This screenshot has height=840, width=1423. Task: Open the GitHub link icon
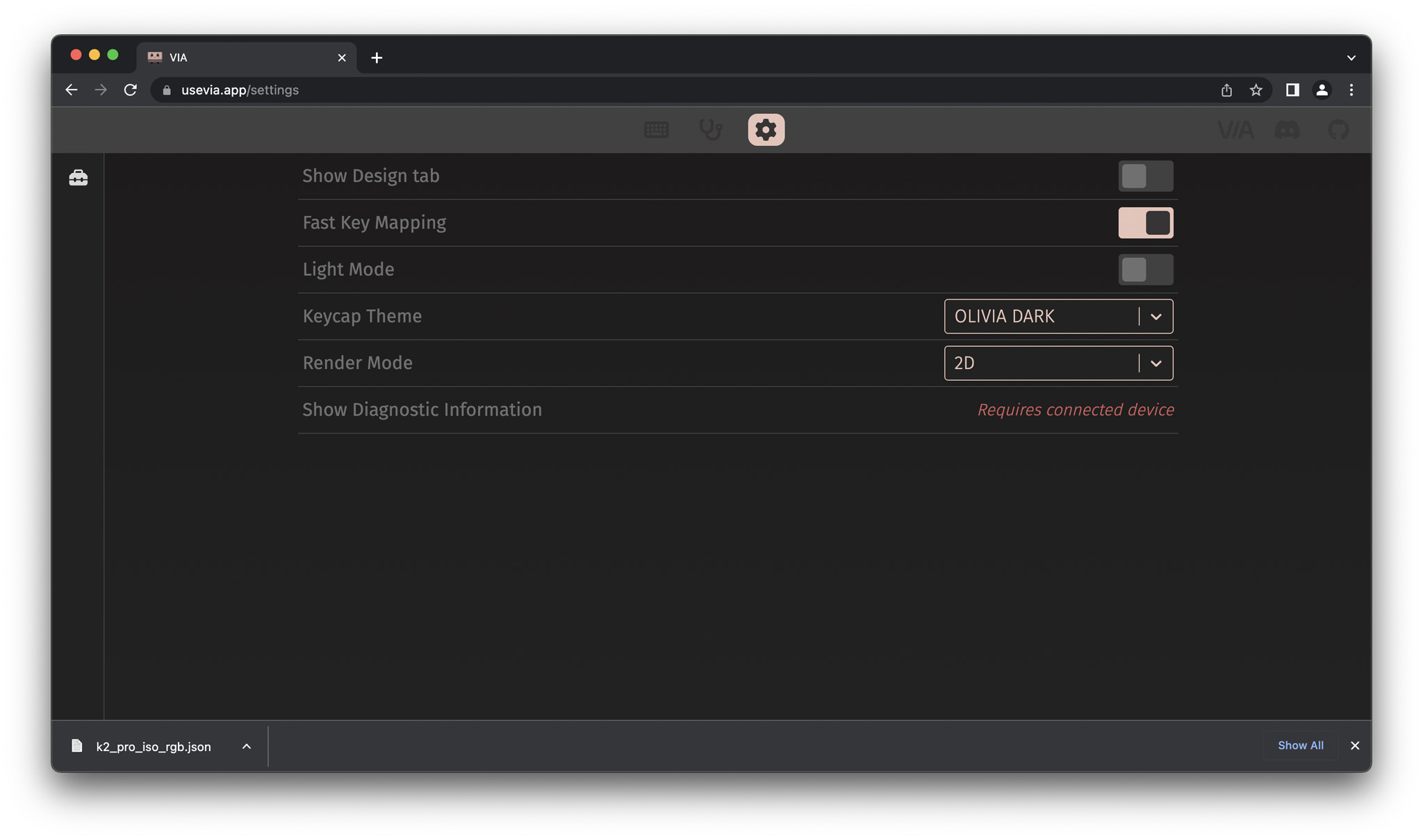pyautogui.click(x=1338, y=130)
